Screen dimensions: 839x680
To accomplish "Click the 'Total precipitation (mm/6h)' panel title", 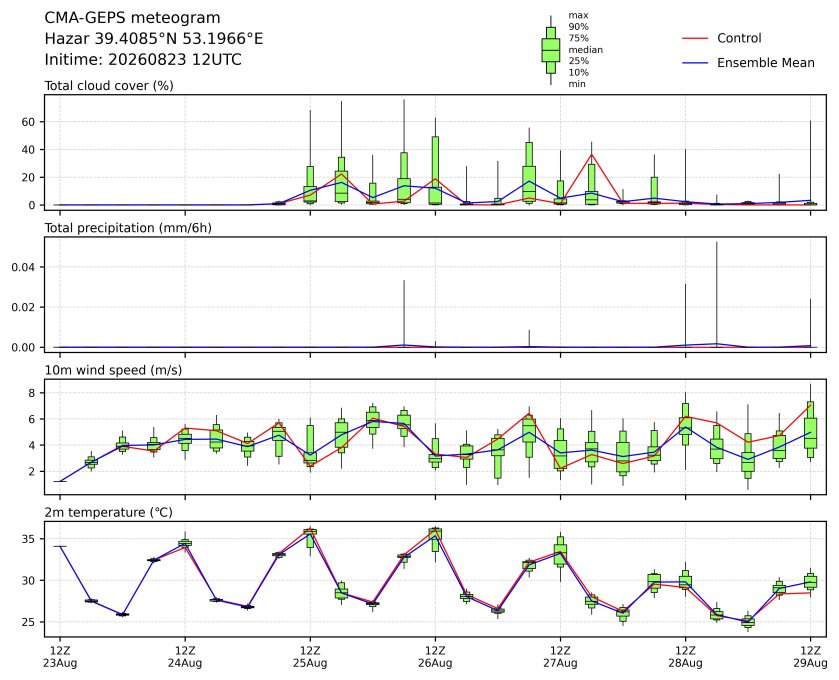I will (x=128, y=228).
